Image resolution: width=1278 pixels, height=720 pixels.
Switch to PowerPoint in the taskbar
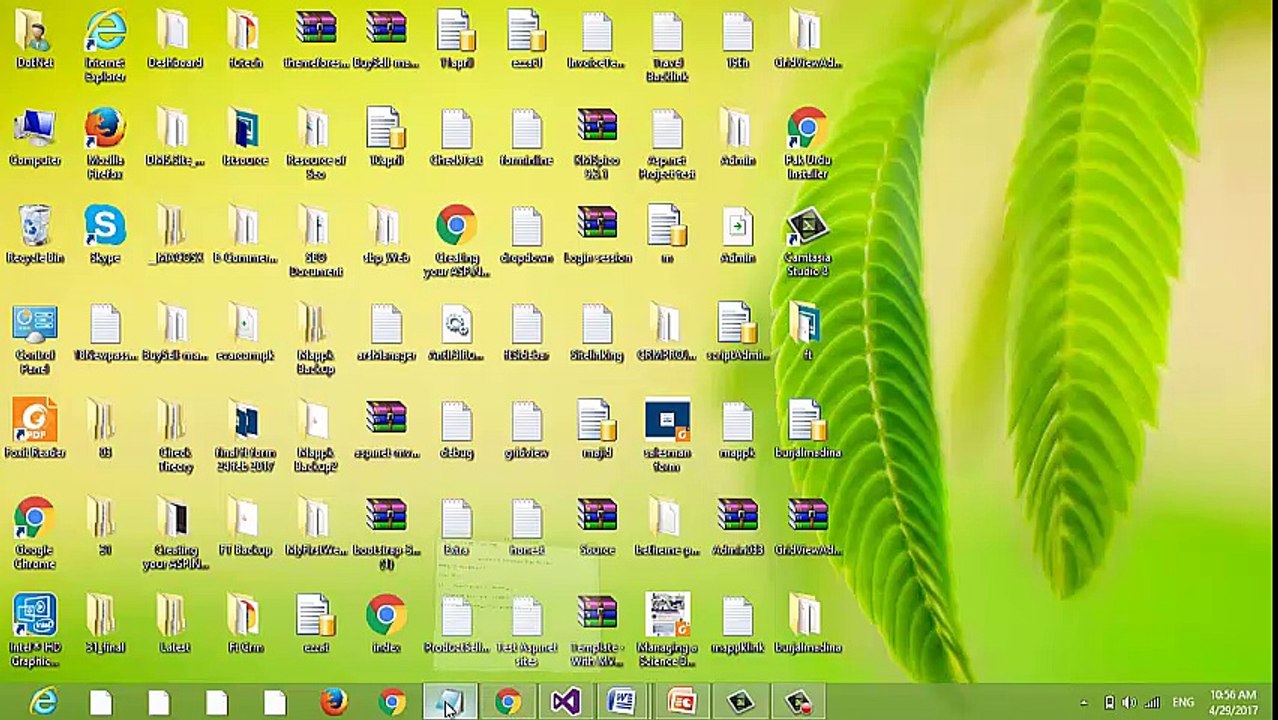tap(681, 702)
